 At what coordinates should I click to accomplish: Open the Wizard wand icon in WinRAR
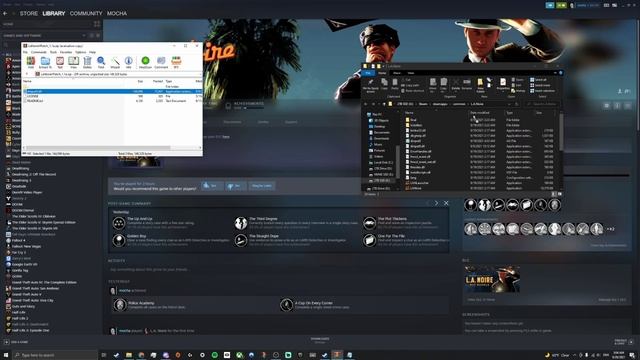(115, 62)
